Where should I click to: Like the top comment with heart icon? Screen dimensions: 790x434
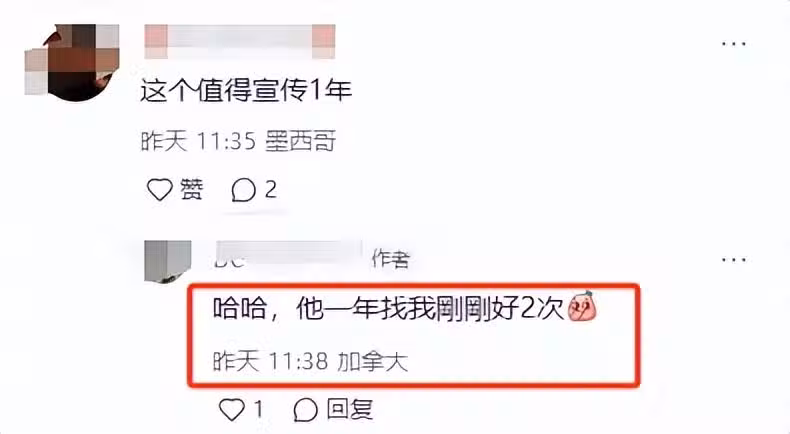[x=160, y=190]
